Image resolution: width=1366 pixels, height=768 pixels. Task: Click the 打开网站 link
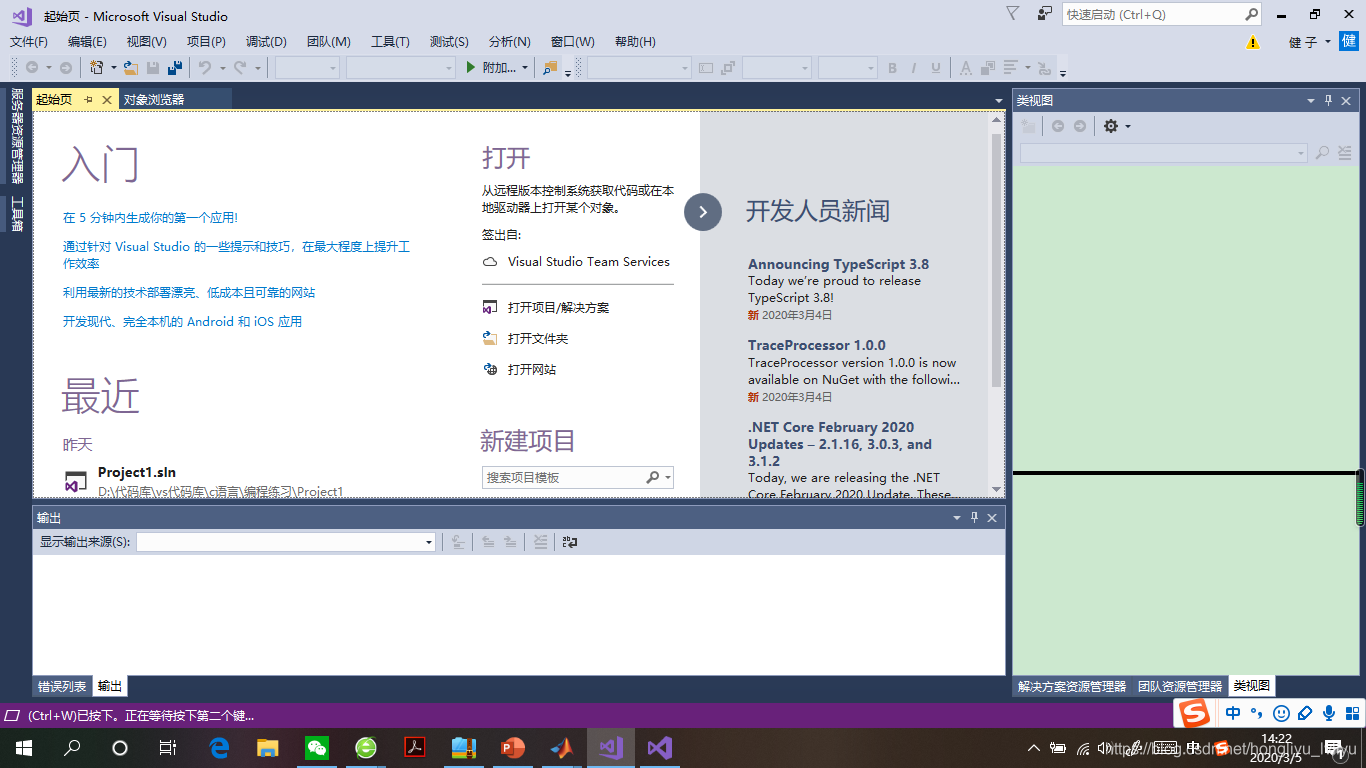pyautogui.click(x=532, y=370)
